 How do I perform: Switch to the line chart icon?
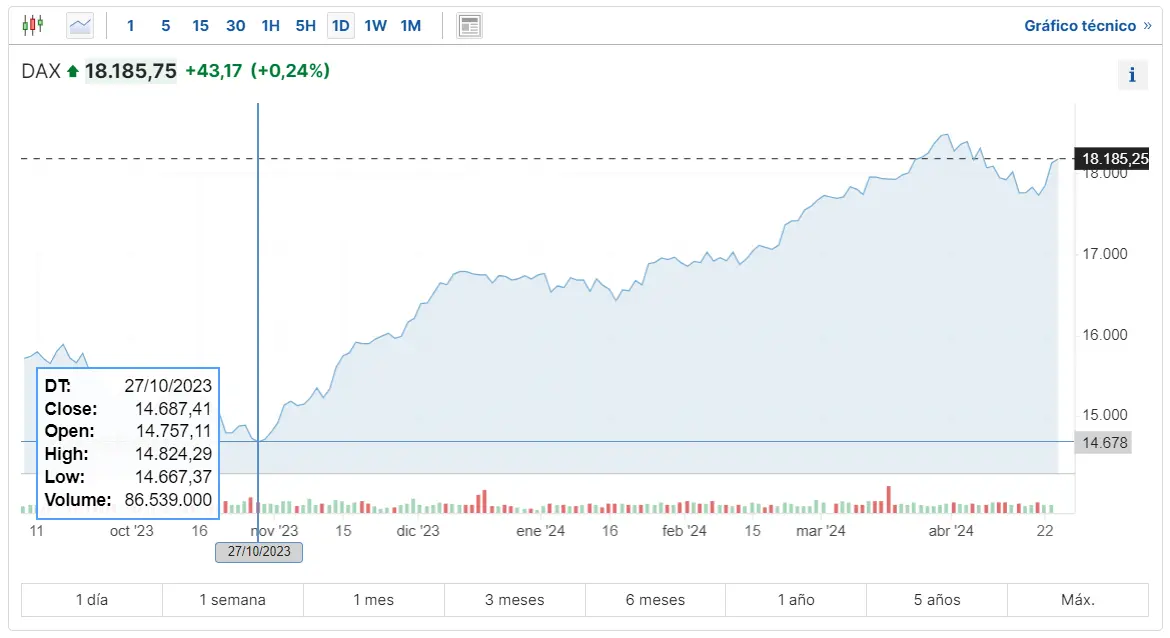pyautogui.click(x=79, y=25)
